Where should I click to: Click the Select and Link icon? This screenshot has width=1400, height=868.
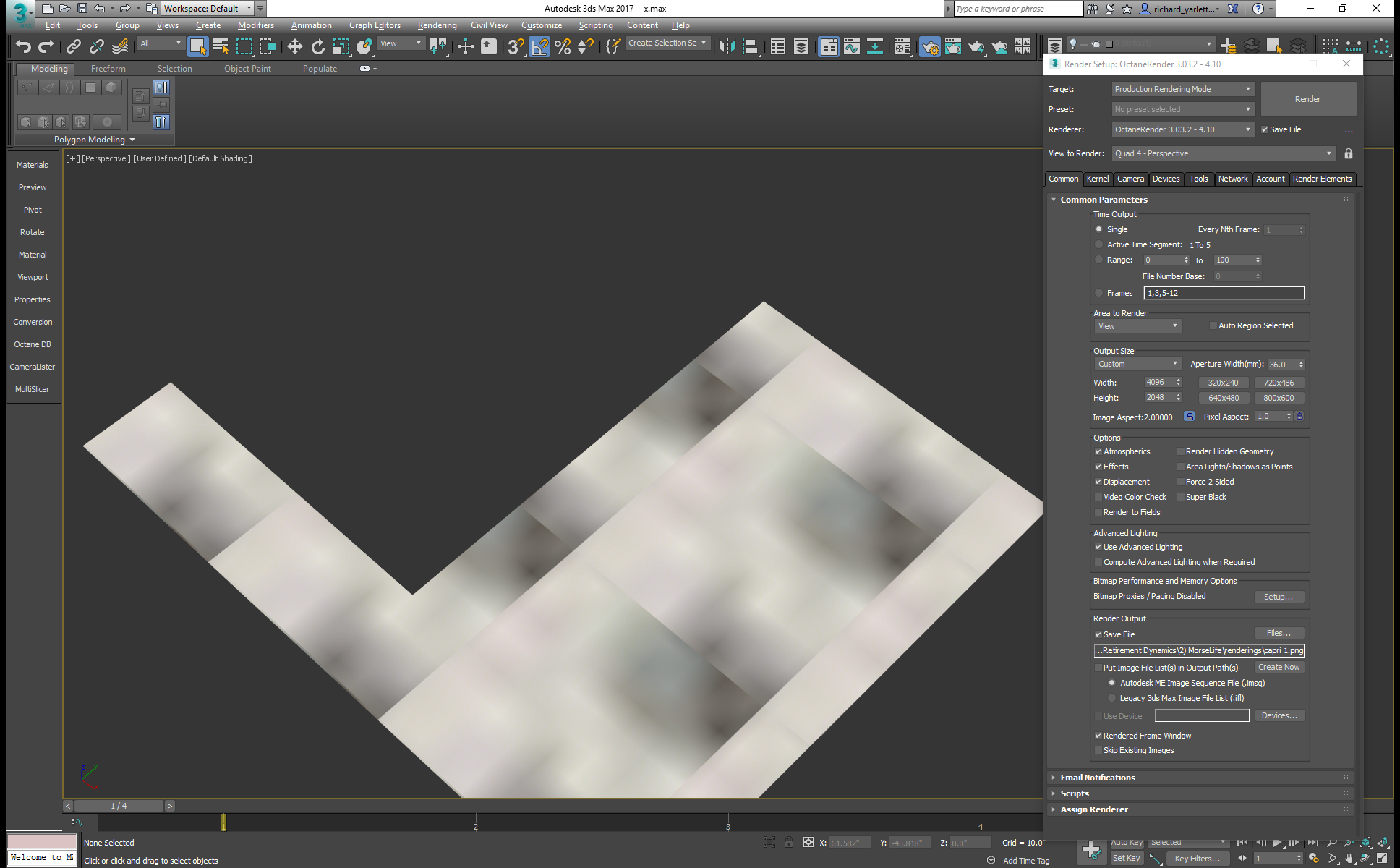74,46
